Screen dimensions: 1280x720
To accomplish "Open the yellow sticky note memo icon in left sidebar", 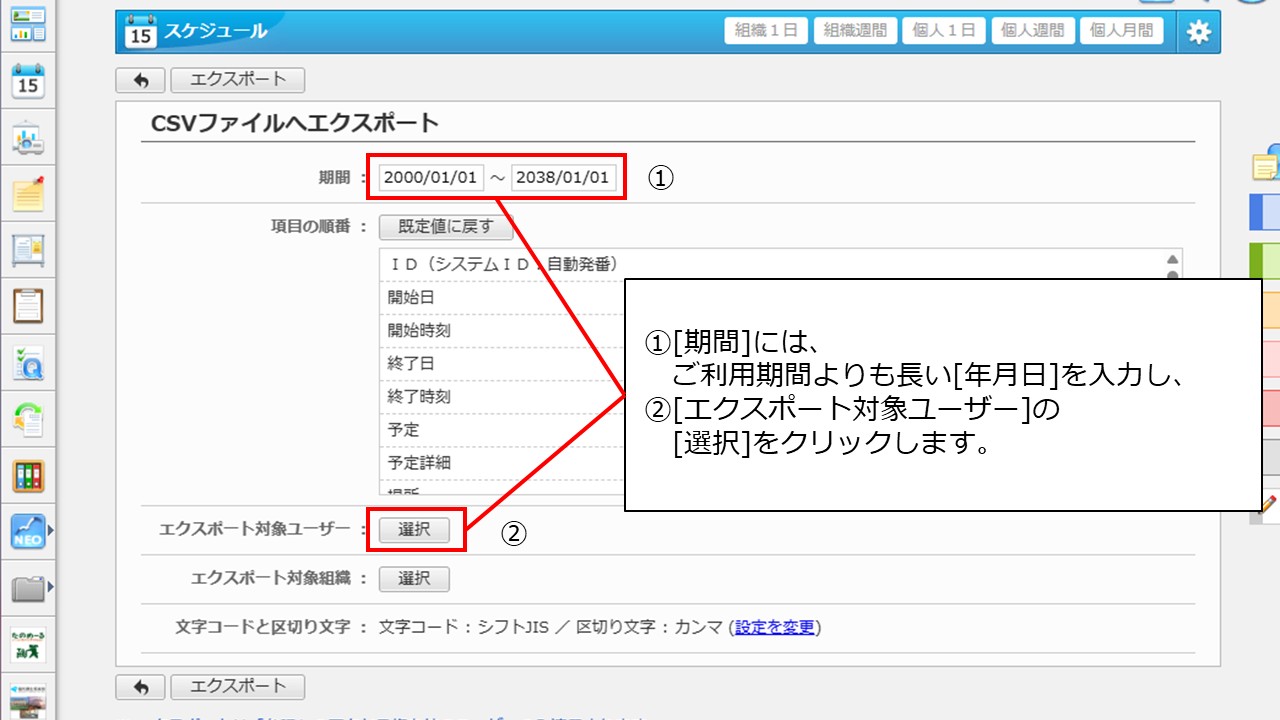I will pyautogui.click(x=28, y=194).
